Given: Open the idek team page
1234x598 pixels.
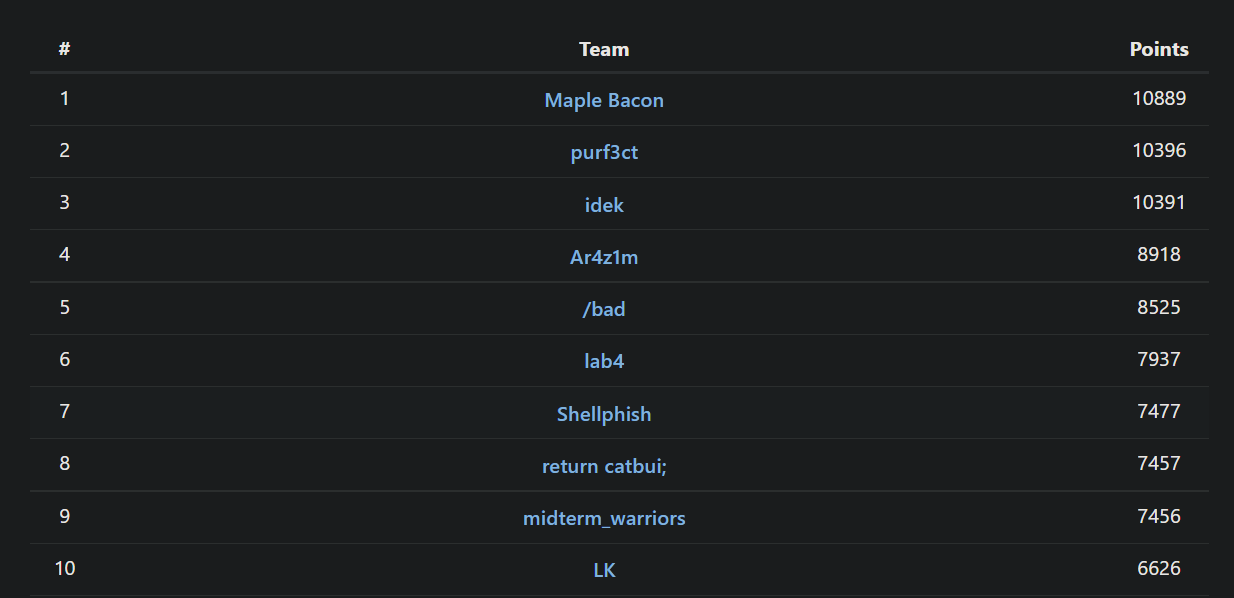Looking at the screenshot, I should (604, 204).
